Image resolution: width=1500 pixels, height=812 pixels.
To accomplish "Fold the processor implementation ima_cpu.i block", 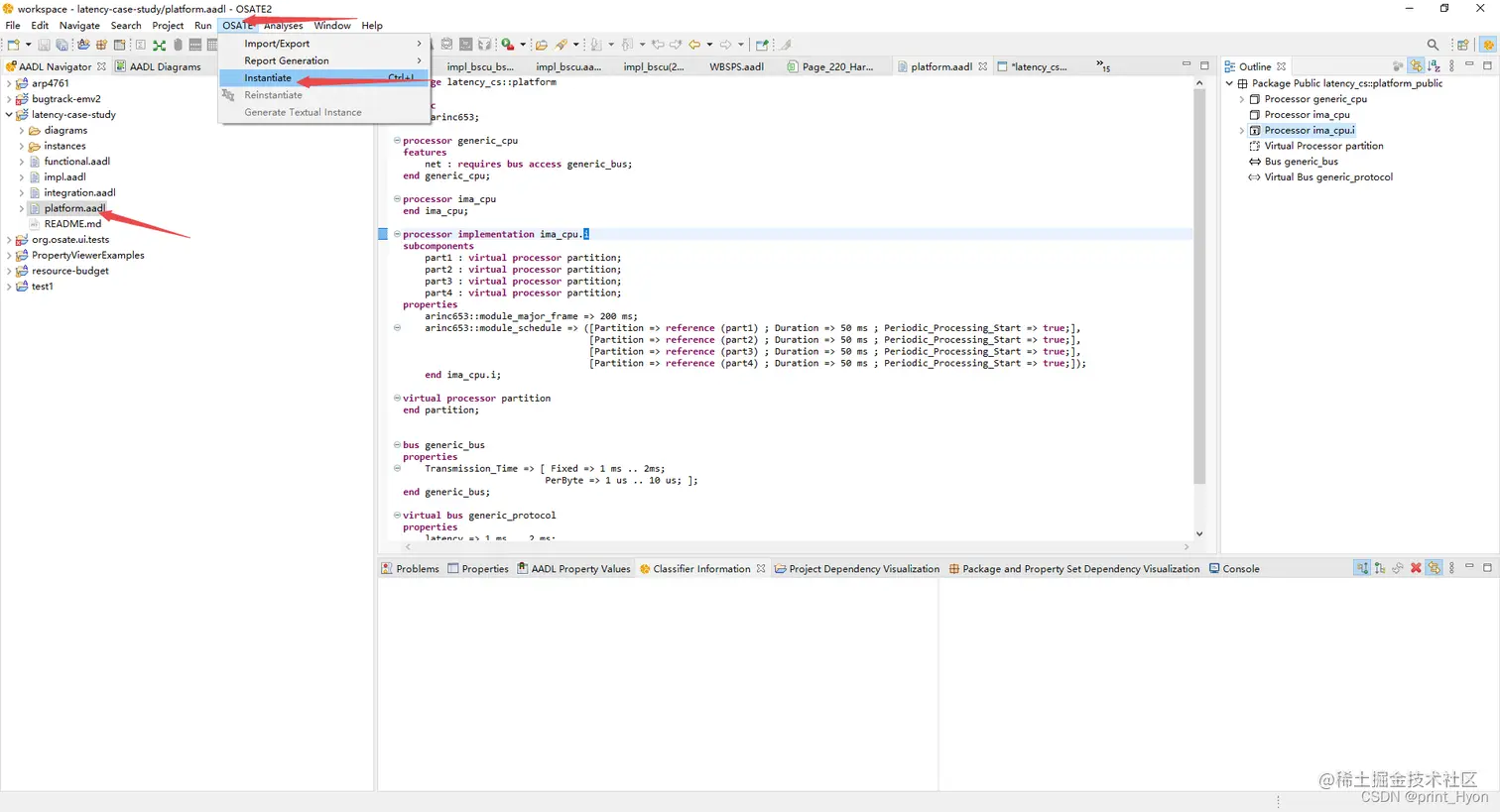I will click(398, 234).
